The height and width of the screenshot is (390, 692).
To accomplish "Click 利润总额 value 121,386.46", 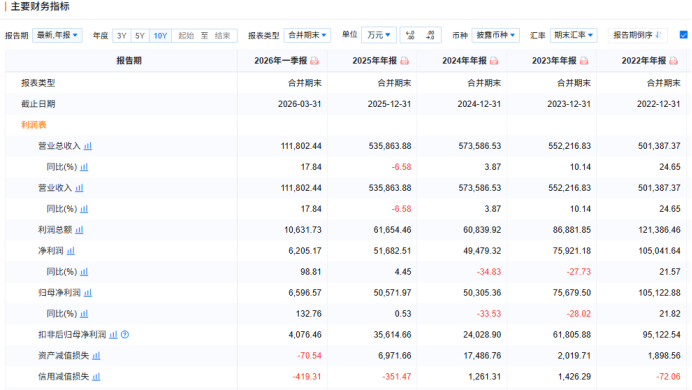I will (x=659, y=230).
